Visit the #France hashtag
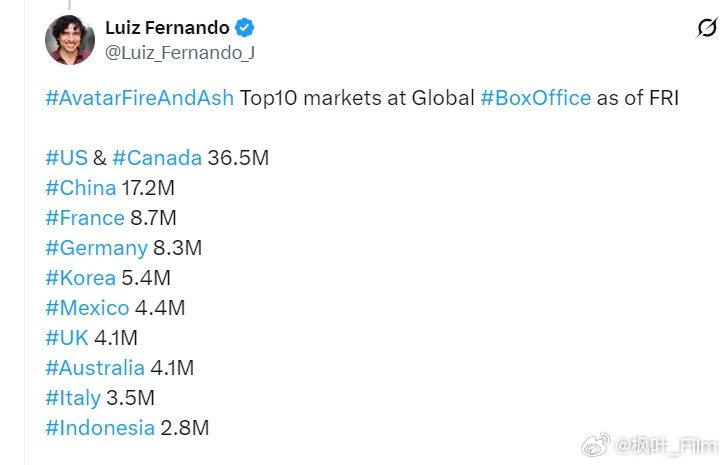The image size is (726, 465). (x=85, y=218)
